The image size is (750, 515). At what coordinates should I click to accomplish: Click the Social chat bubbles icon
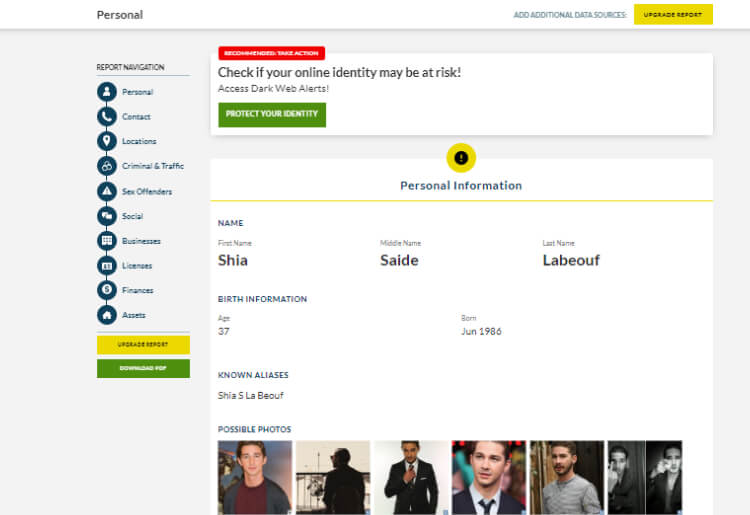pyautogui.click(x=107, y=216)
